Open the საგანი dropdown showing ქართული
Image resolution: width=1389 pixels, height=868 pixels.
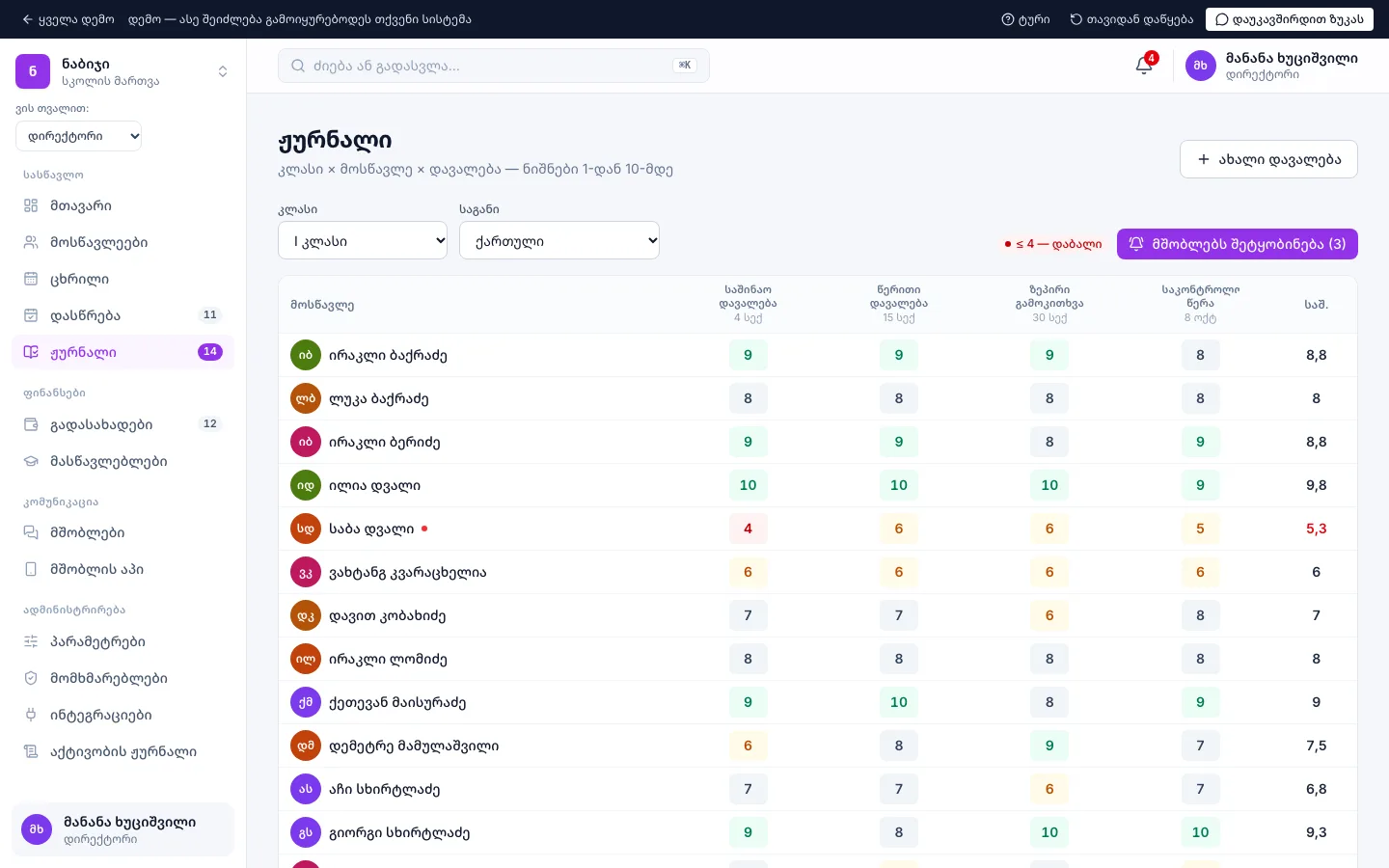(x=559, y=240)
